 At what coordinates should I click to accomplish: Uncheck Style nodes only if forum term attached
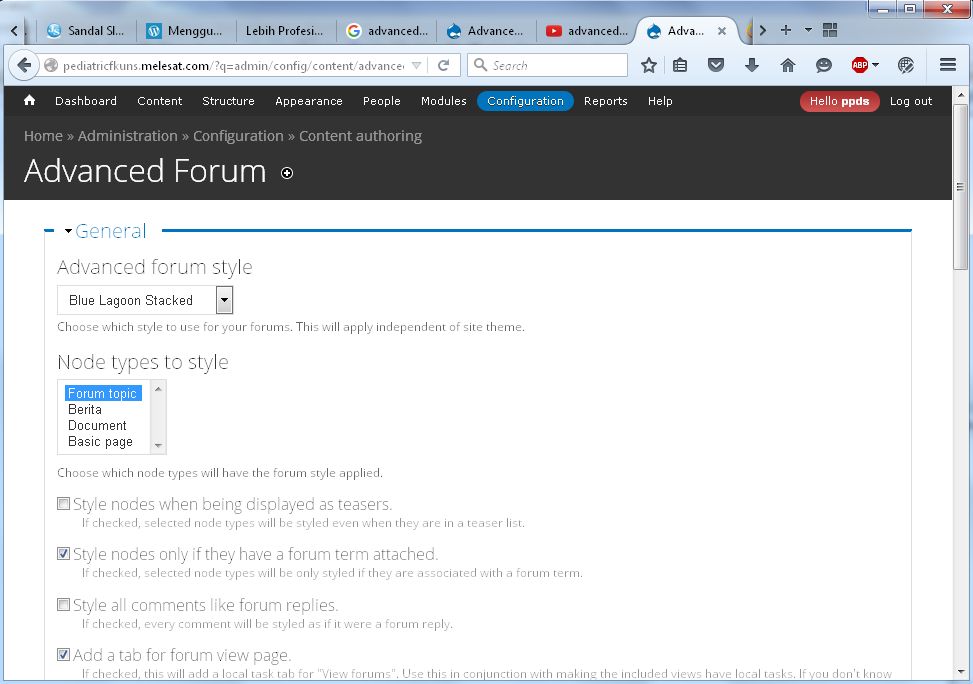pos(64,554)
